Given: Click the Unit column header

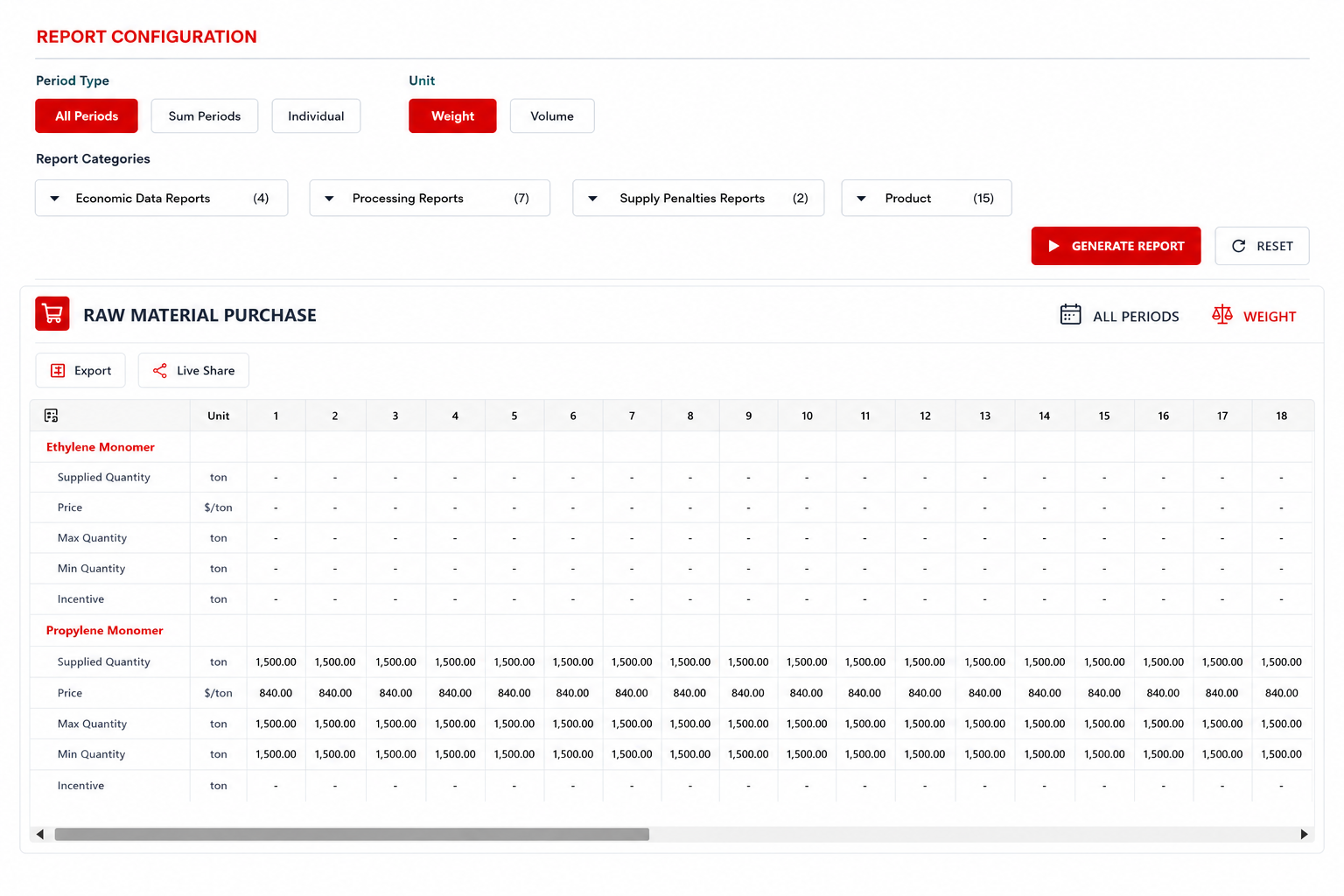Looking at the screenshot, I should click(219, 416).
